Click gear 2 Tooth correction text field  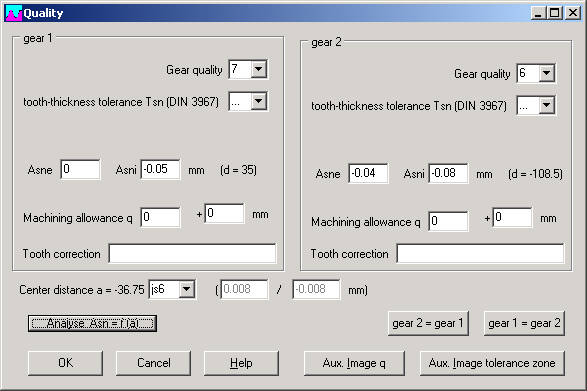480,254
